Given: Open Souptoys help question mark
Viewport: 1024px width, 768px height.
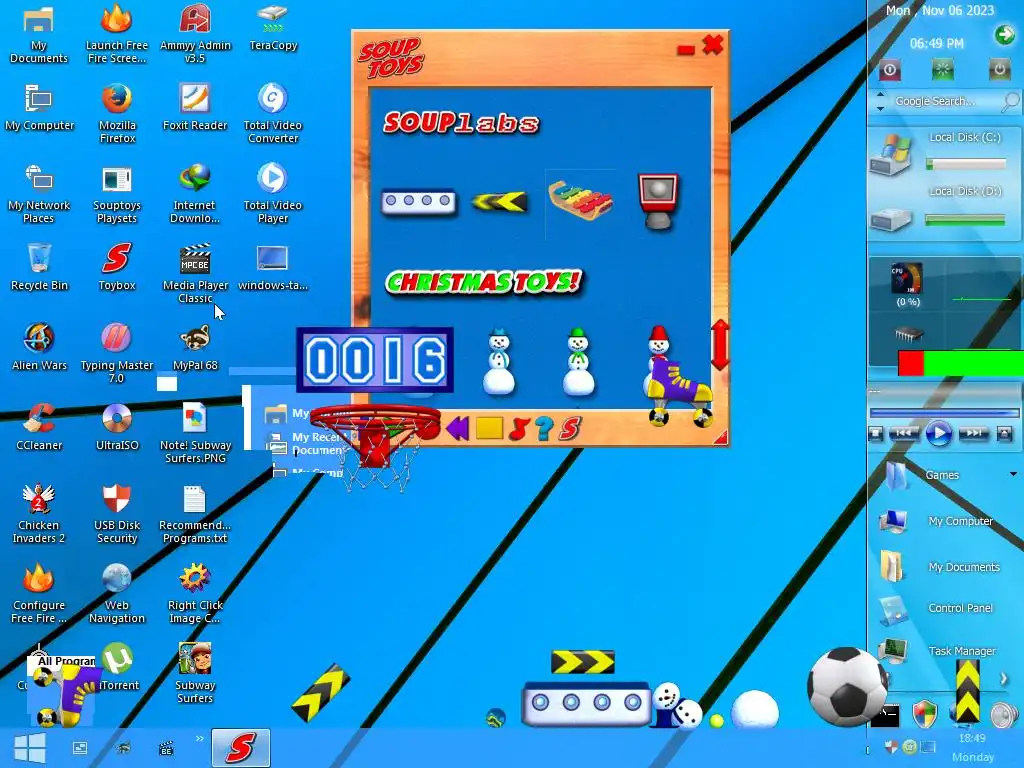Looking at the screenshot, I should pos(543,428).
